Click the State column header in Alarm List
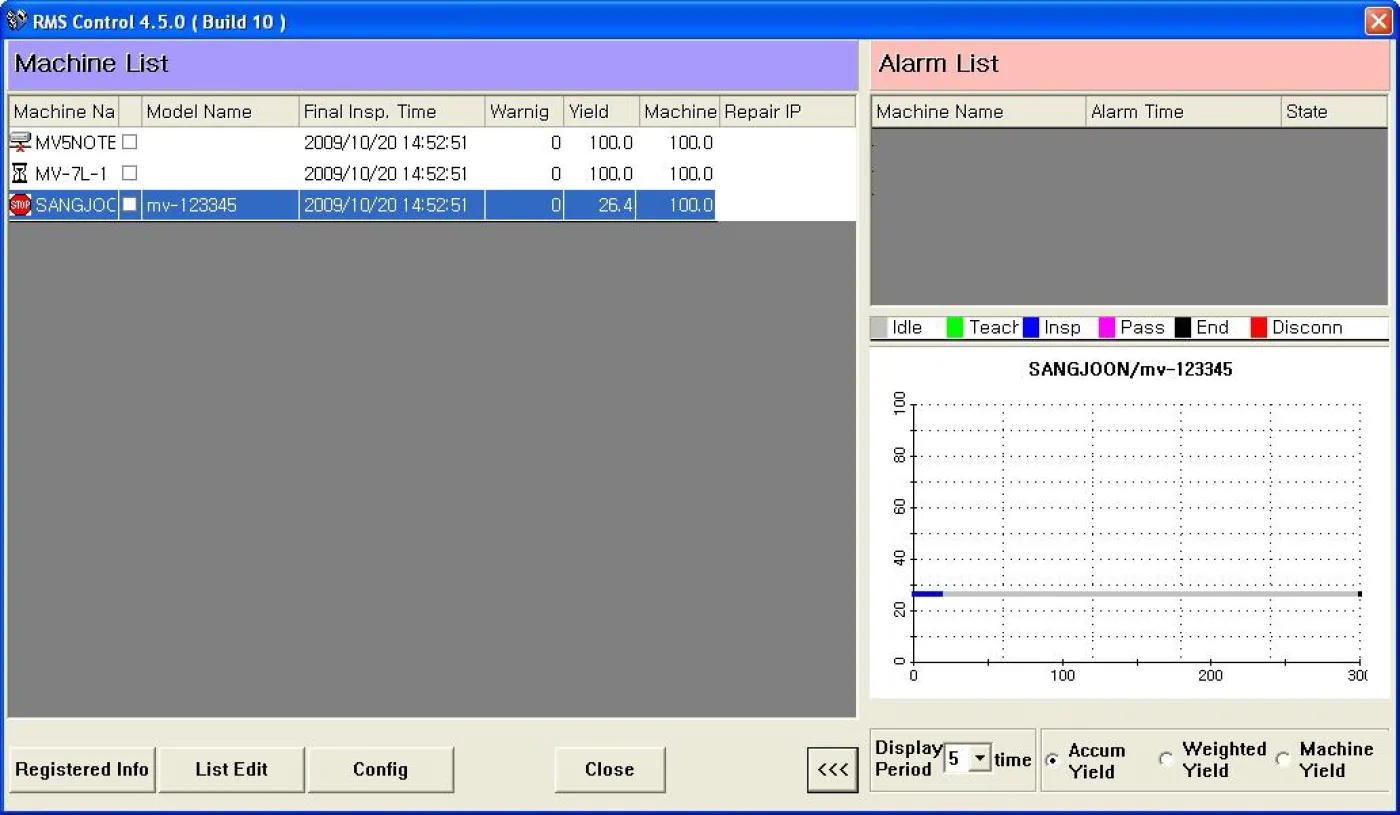Viewport: 1400px width, 815px height. 1334,111
